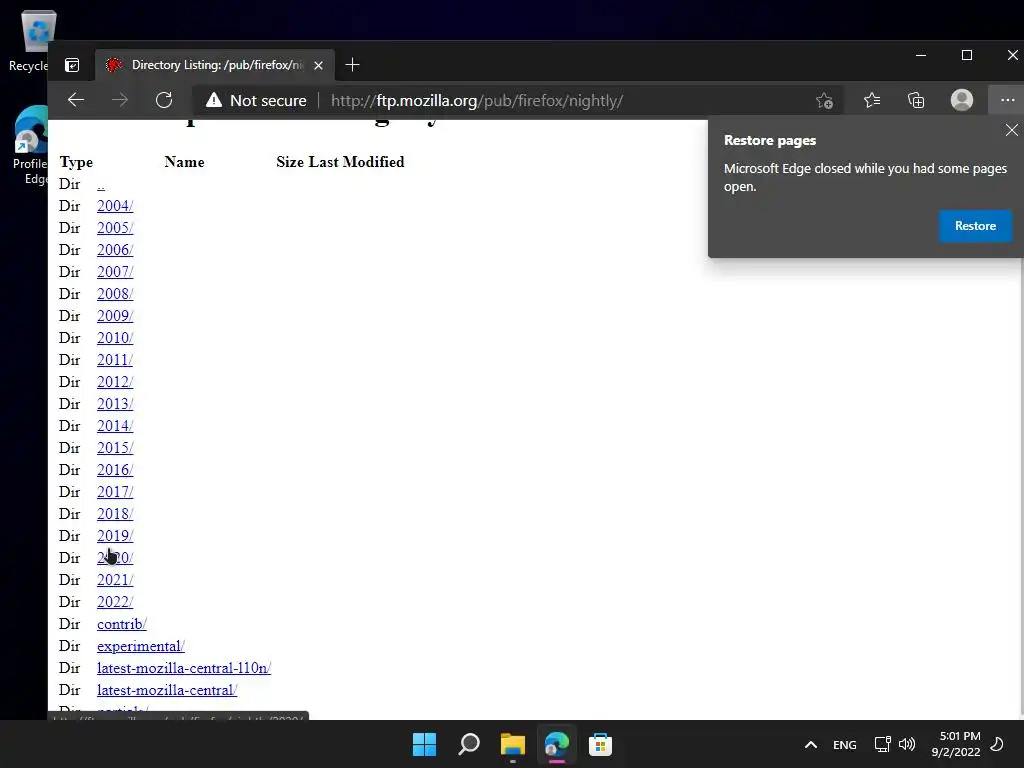Close the Directory Listing tab
The width and height of the screenshot is (1024, 768).
pyautogui.click(x=318, y=65)
